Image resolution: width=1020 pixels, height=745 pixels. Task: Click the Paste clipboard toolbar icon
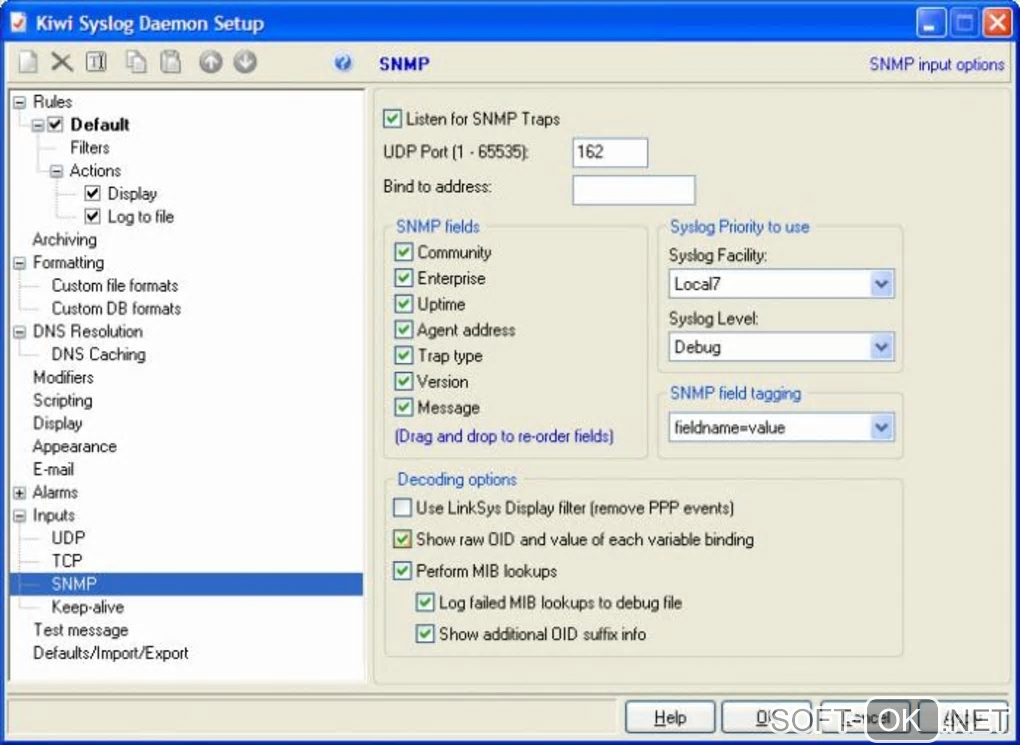point(170,62)
